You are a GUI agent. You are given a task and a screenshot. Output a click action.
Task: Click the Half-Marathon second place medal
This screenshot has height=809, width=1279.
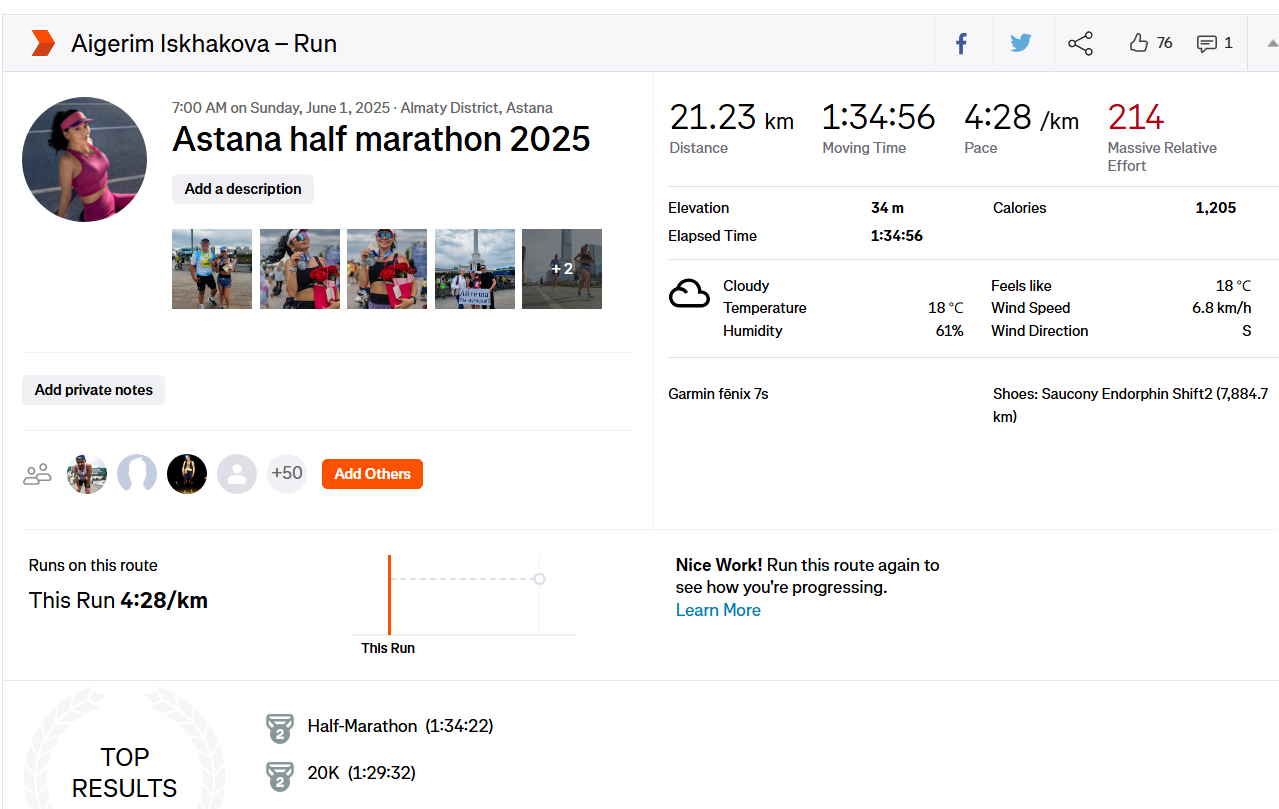pos(279,728)
